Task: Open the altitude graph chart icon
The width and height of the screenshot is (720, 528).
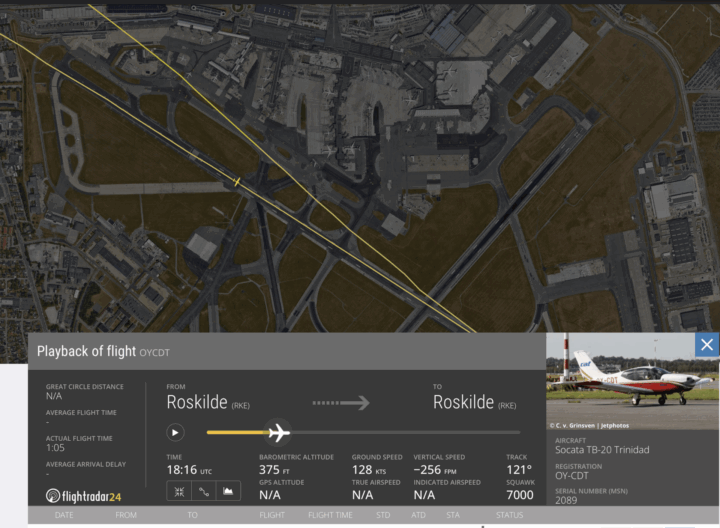Action: point(229,491)
